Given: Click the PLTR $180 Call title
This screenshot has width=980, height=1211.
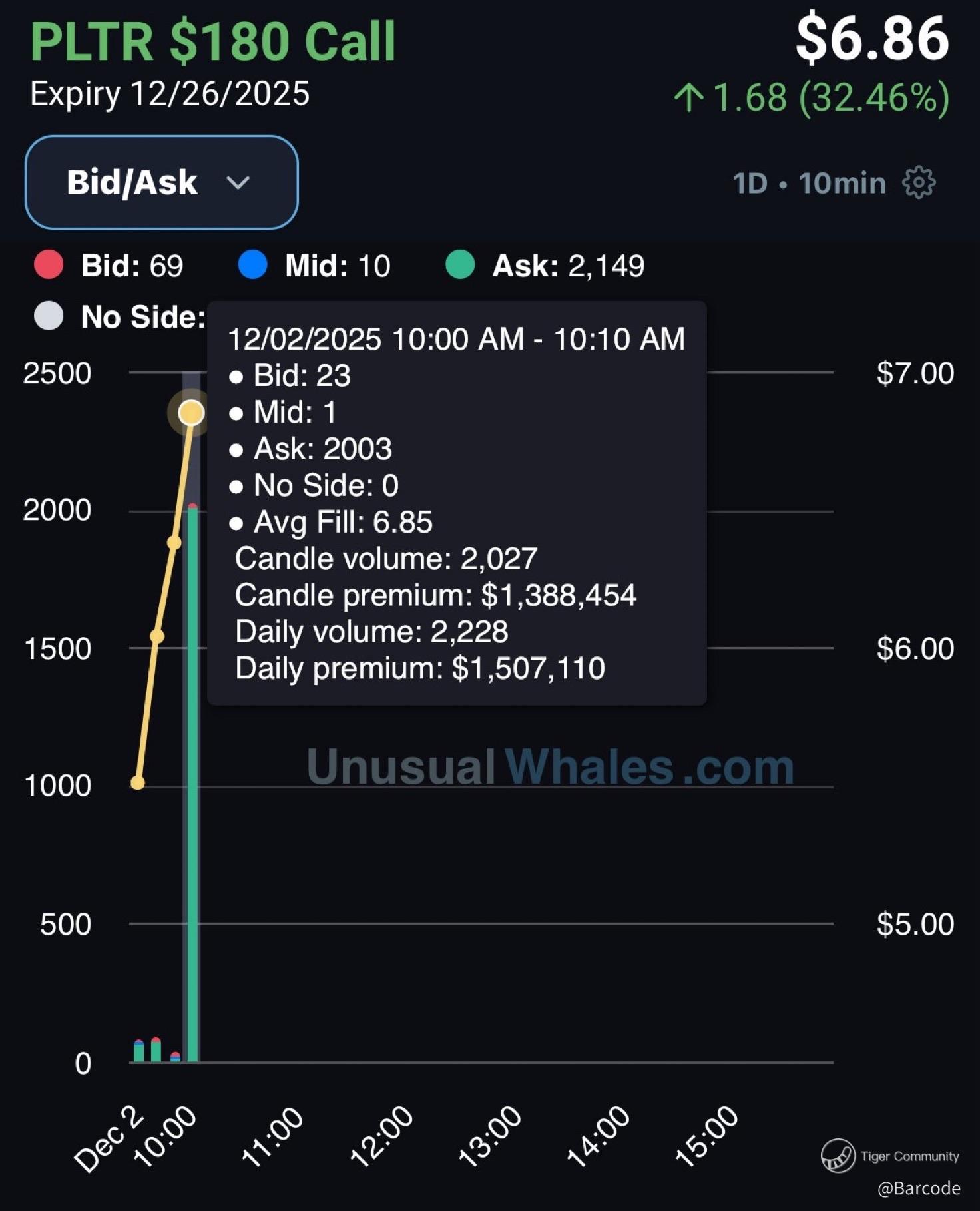Looking at the screenshot, I should (213, 41).
